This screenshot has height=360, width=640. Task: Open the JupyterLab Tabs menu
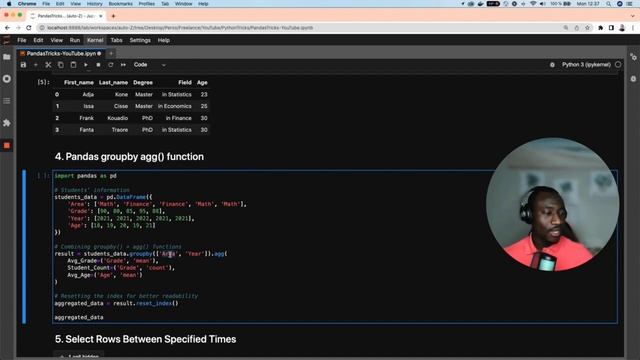point(116,40)
